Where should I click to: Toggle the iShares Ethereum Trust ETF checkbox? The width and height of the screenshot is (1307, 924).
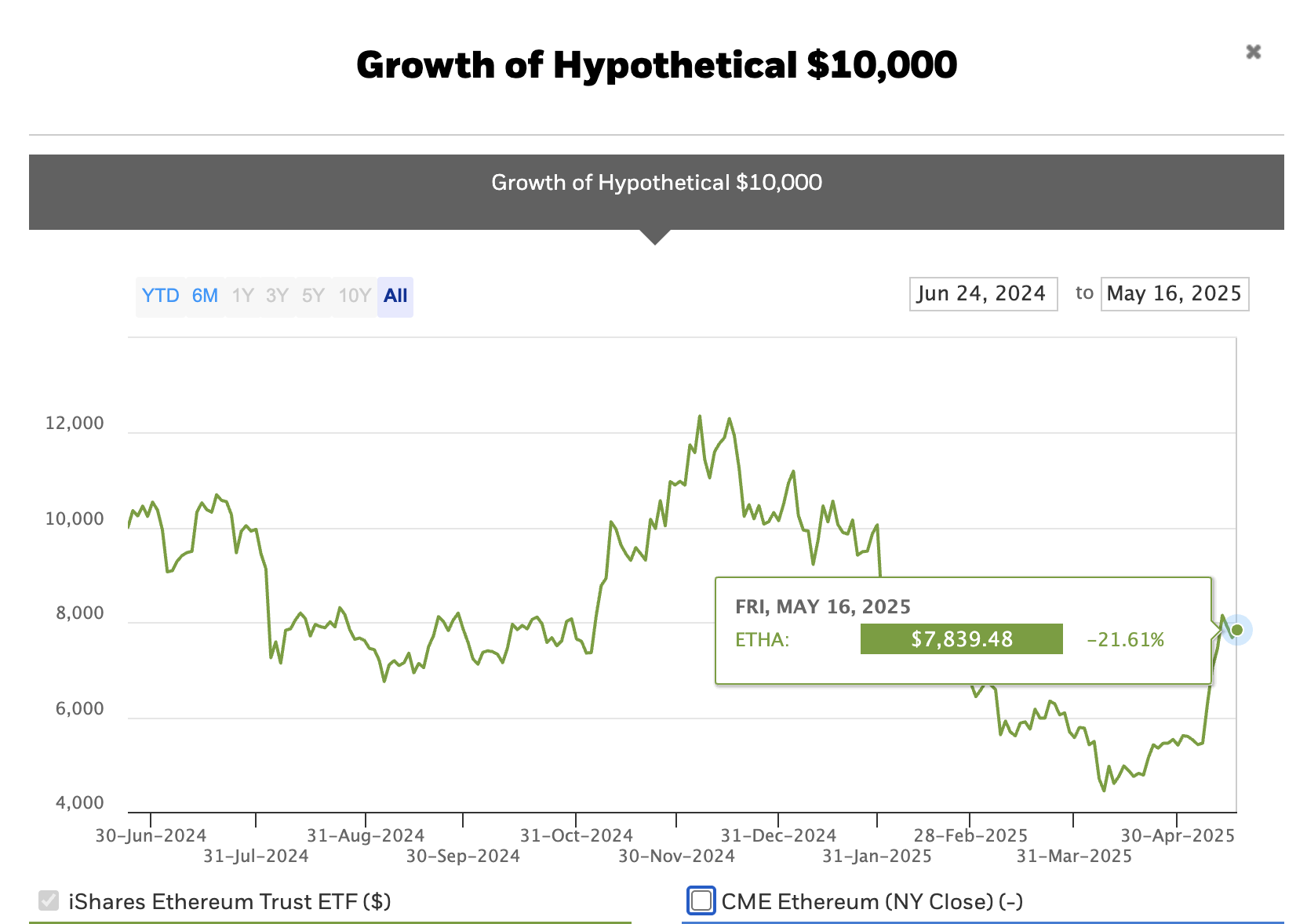(x=49, y=900)
